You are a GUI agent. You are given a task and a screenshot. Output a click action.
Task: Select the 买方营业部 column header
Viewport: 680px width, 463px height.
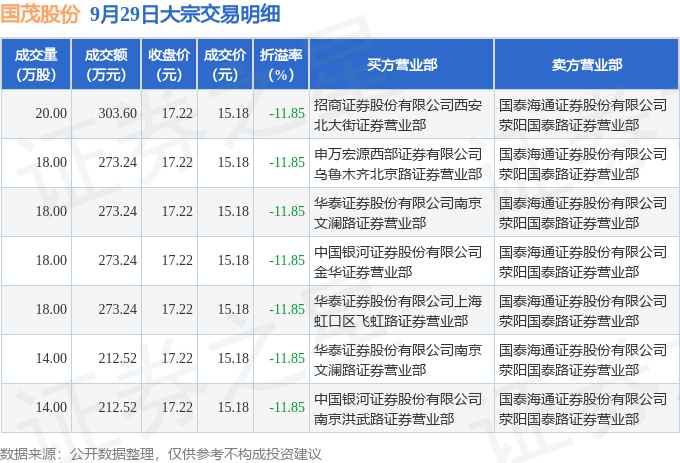tap(402, 65)
